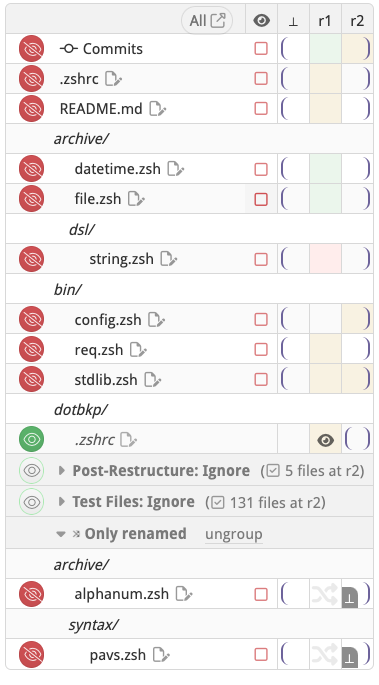
Task: Toggle red eye icon beside file.zsh
Action: coord(31,199)
